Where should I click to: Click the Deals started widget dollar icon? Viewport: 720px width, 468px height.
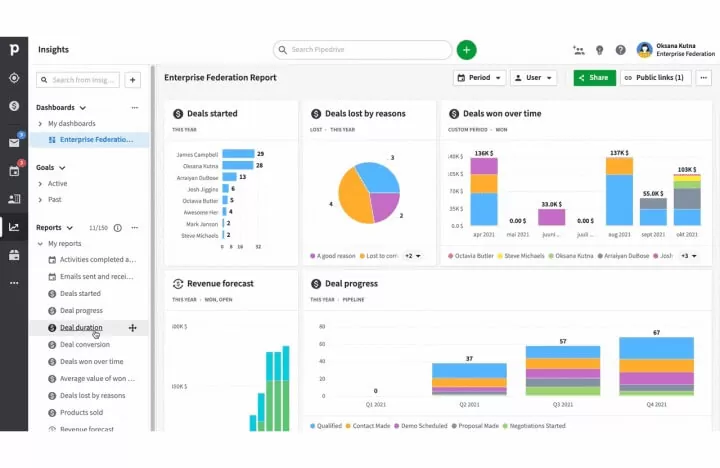[x=178, y=114]
